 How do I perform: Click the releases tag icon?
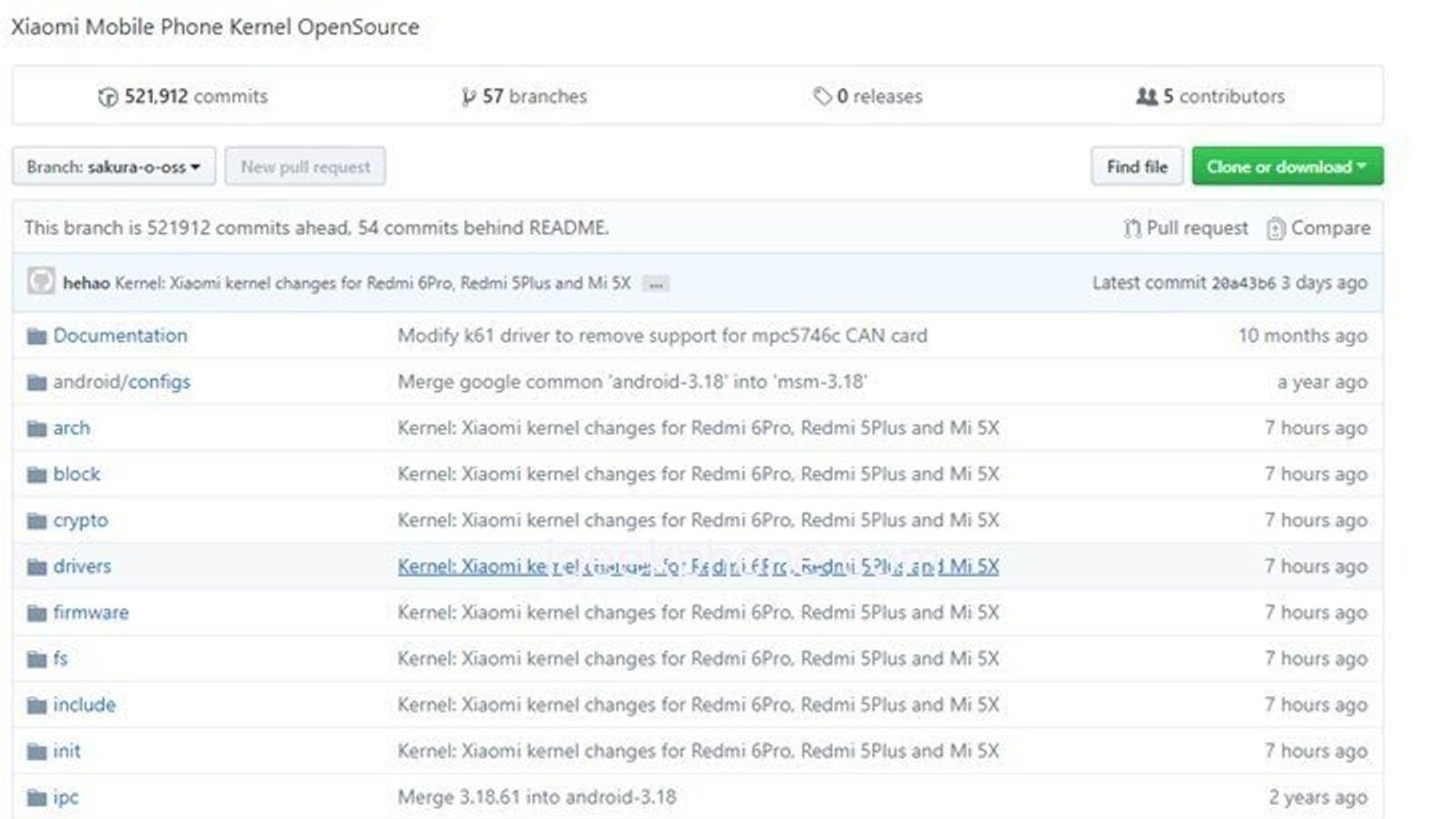(x=822, y=96)
